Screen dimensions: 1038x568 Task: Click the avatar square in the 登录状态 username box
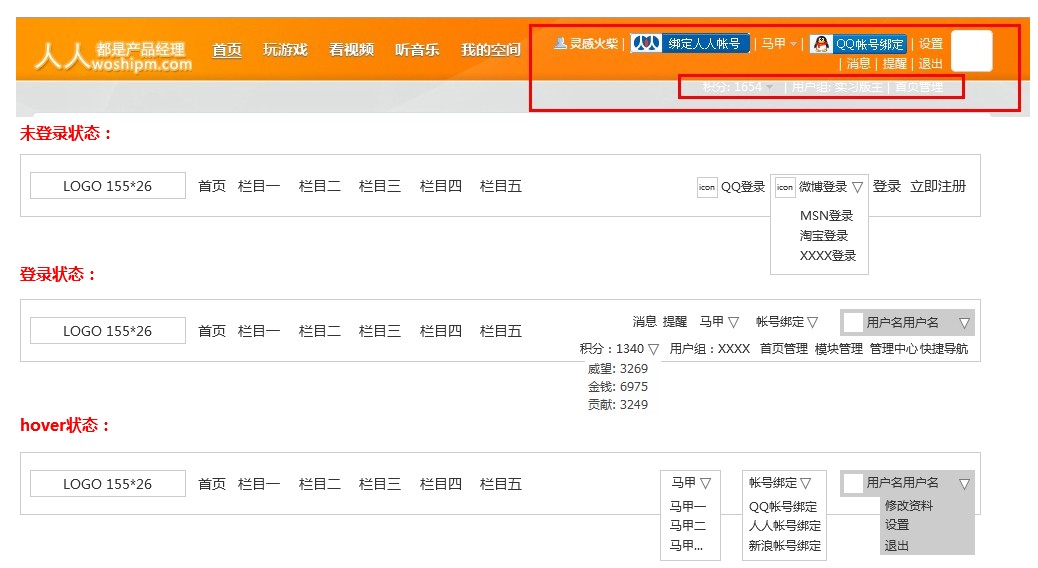[x=853, y=322]
